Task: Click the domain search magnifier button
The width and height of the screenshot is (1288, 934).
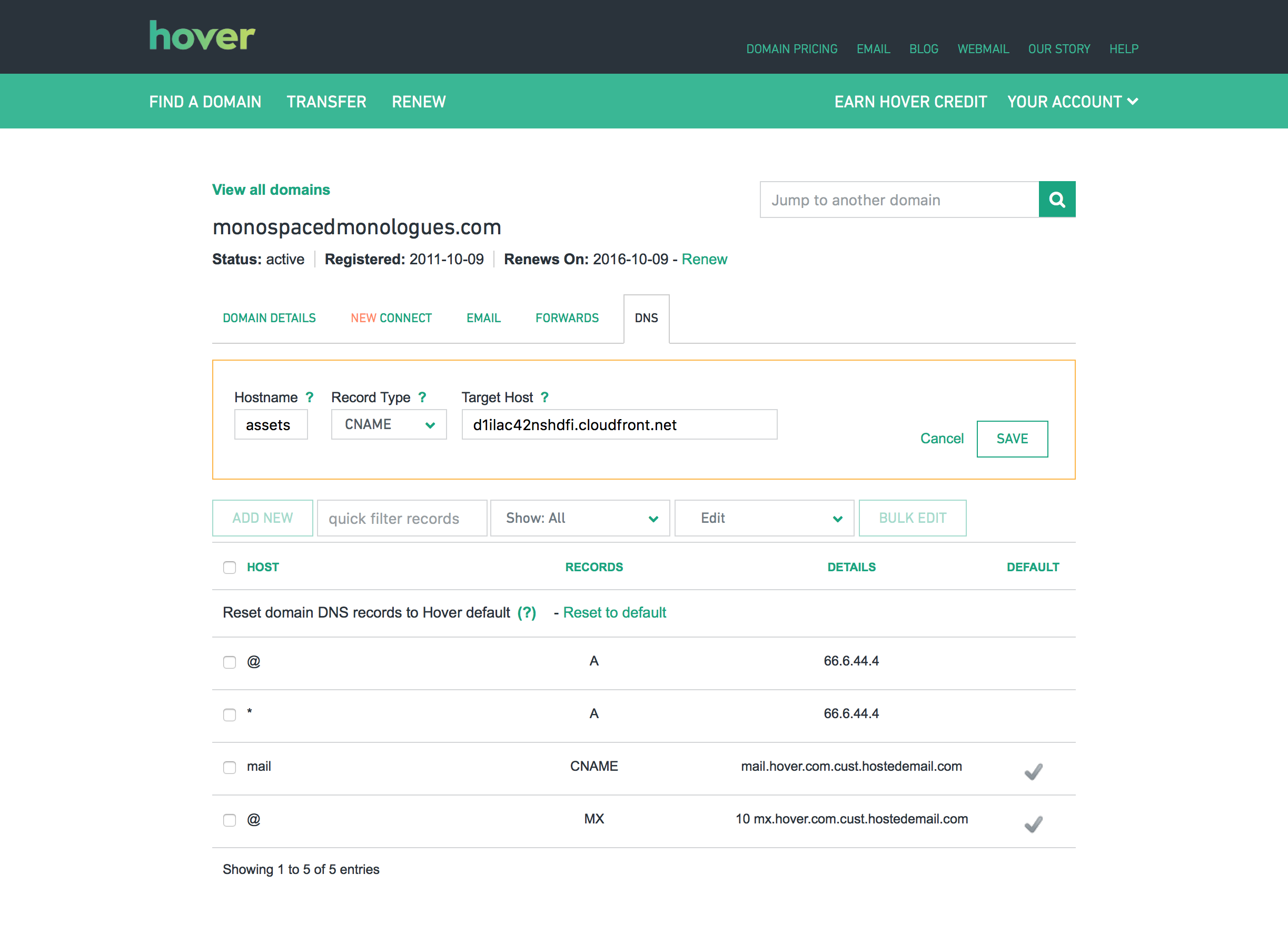Action: pyautogui.click(x=1056, y=200)
